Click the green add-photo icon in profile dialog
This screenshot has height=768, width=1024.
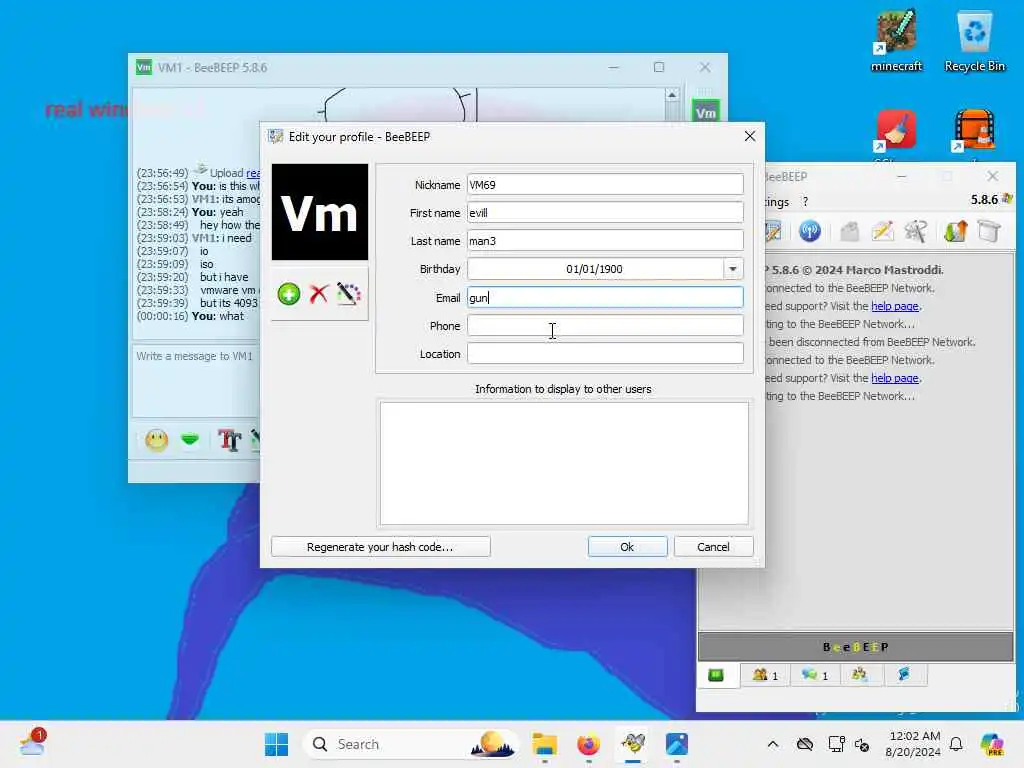pyautogui.click(x=289, y=294)
